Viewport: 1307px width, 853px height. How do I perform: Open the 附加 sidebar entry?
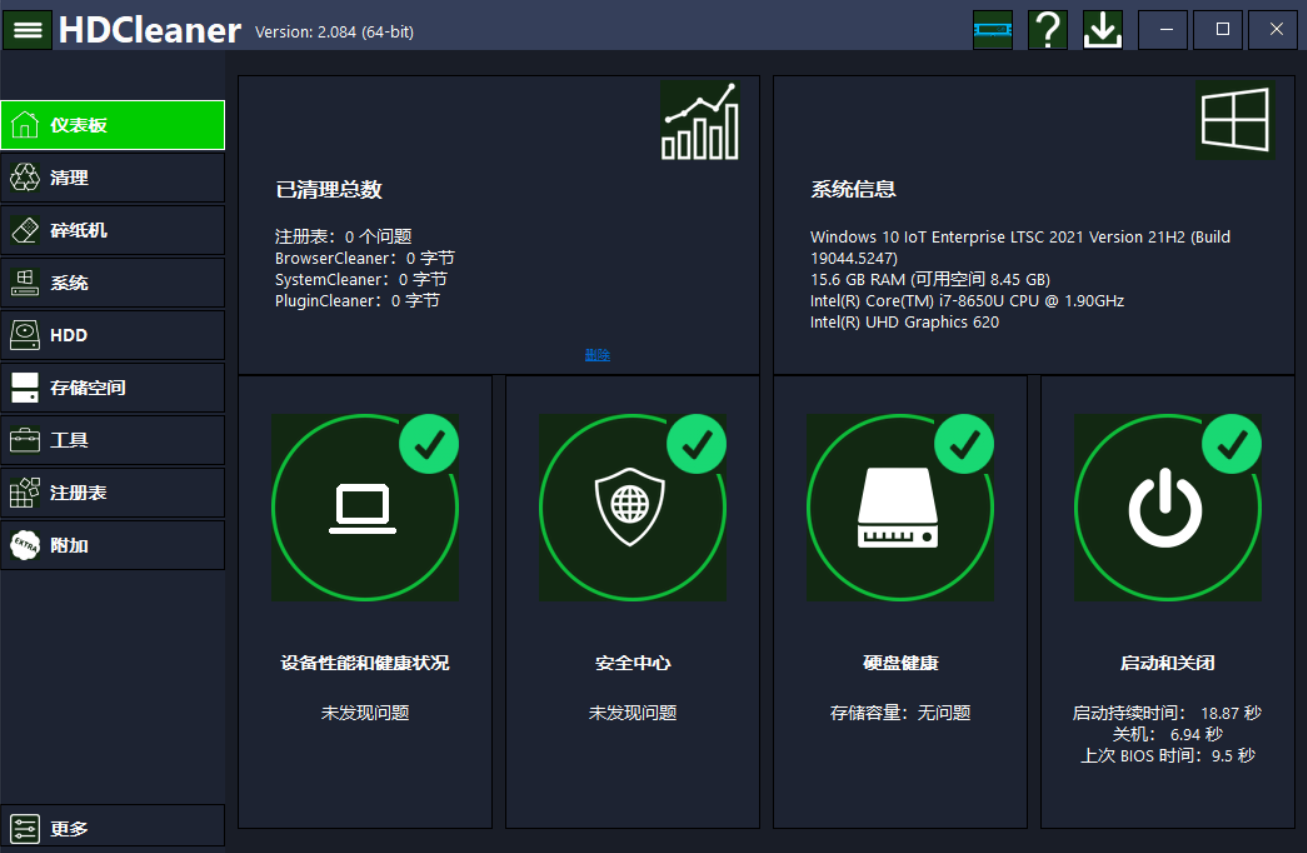[113, 545]
